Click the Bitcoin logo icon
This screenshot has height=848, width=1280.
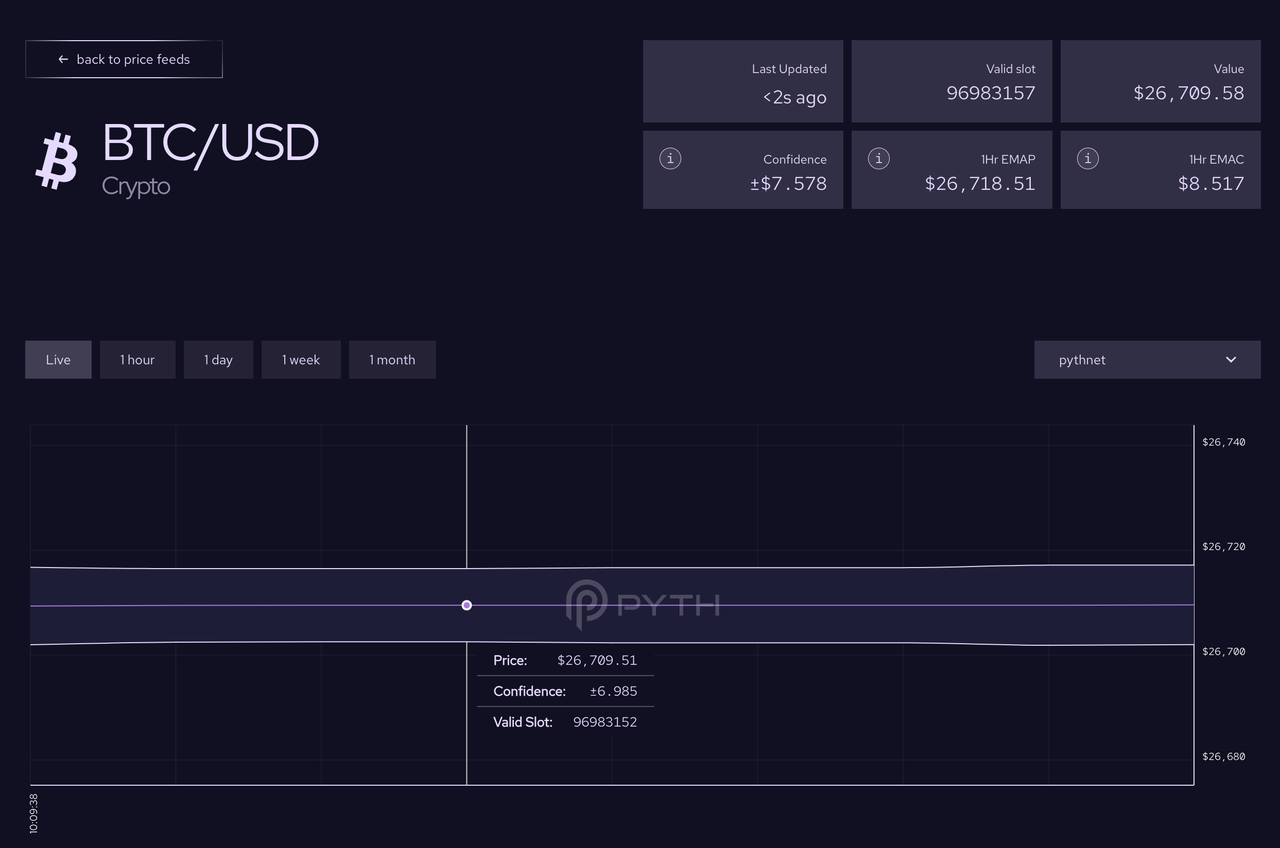click(57, 161)
